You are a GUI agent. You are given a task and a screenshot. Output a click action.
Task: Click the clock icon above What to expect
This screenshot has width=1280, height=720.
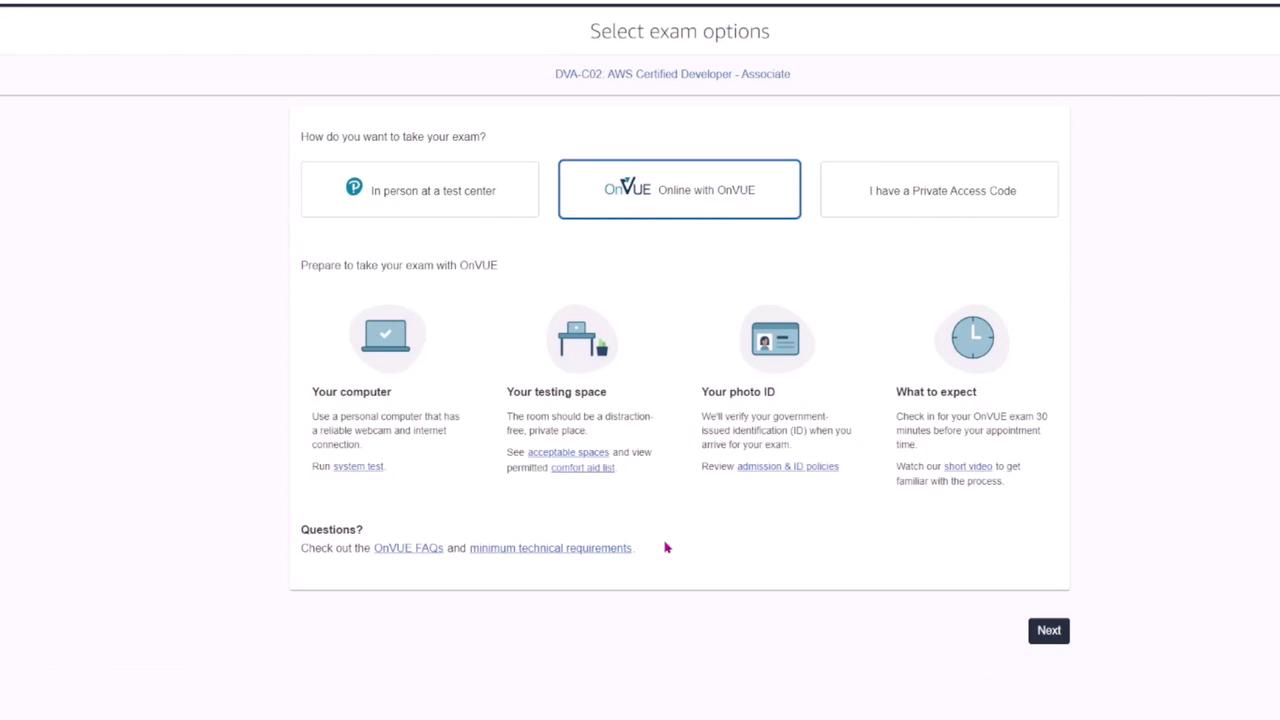point(973,337)
